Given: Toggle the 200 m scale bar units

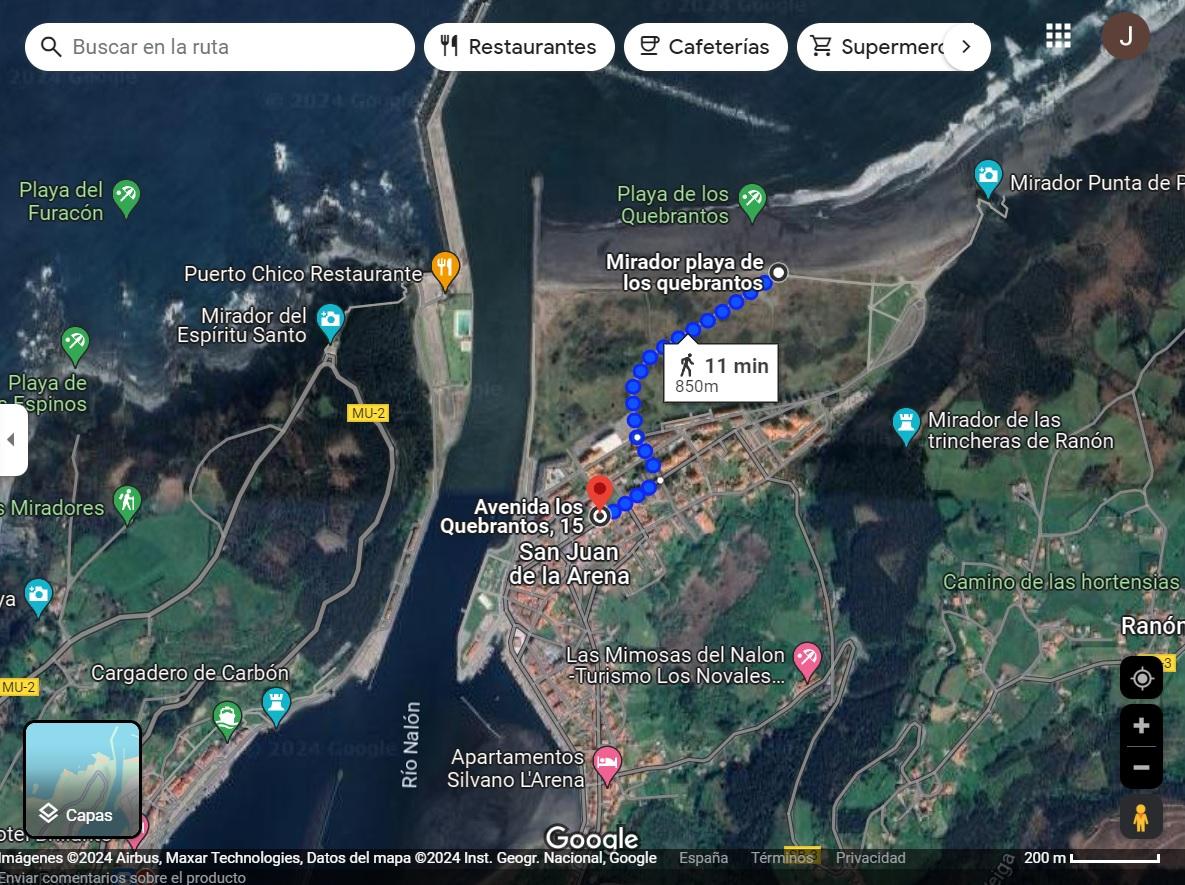Looking at the screenshot, I should click(1092, 858).
